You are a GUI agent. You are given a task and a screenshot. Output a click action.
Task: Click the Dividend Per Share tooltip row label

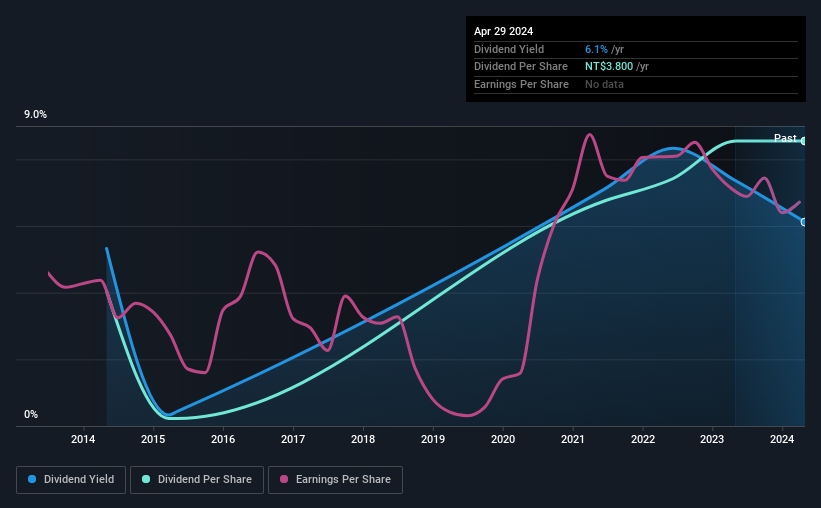(520, 67)
